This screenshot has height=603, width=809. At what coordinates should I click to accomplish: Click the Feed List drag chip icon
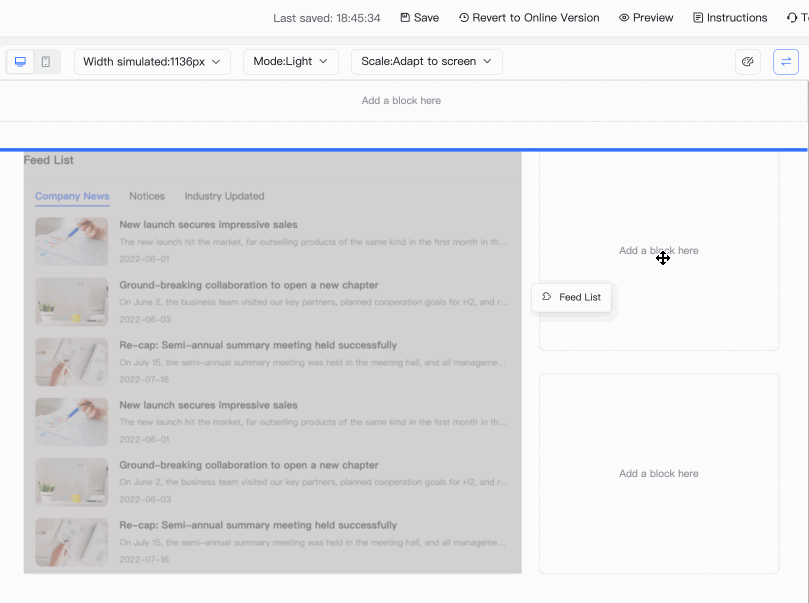[547, 297]
